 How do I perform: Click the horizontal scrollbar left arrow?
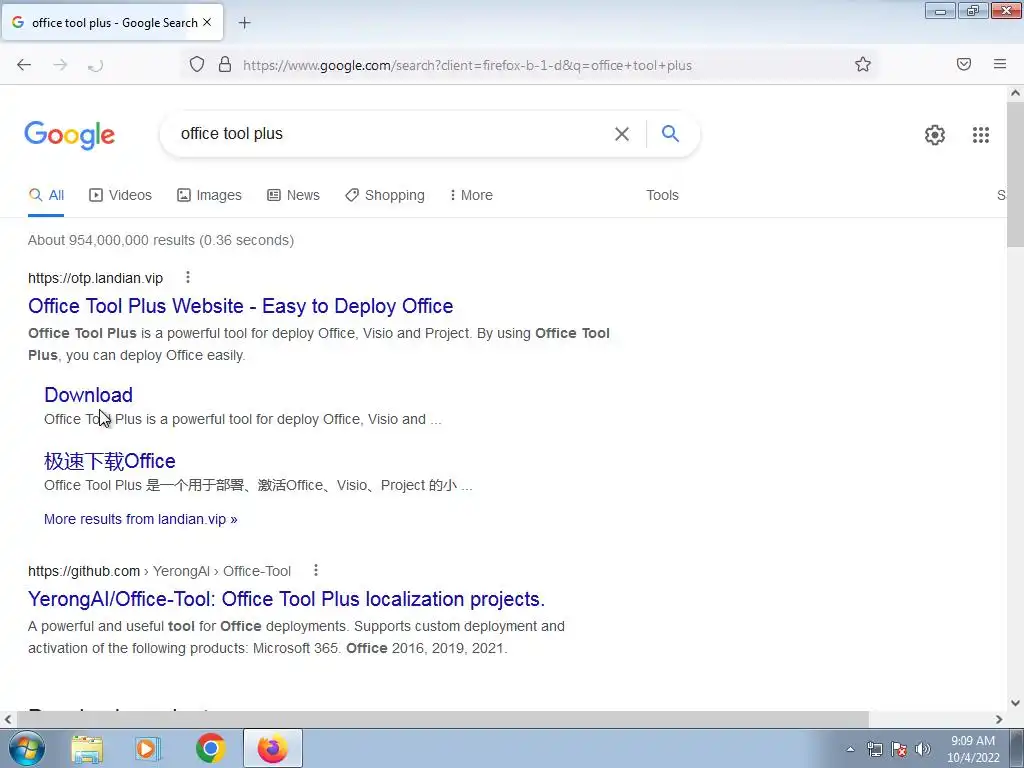pyautogui.click(x=8, y=719)
